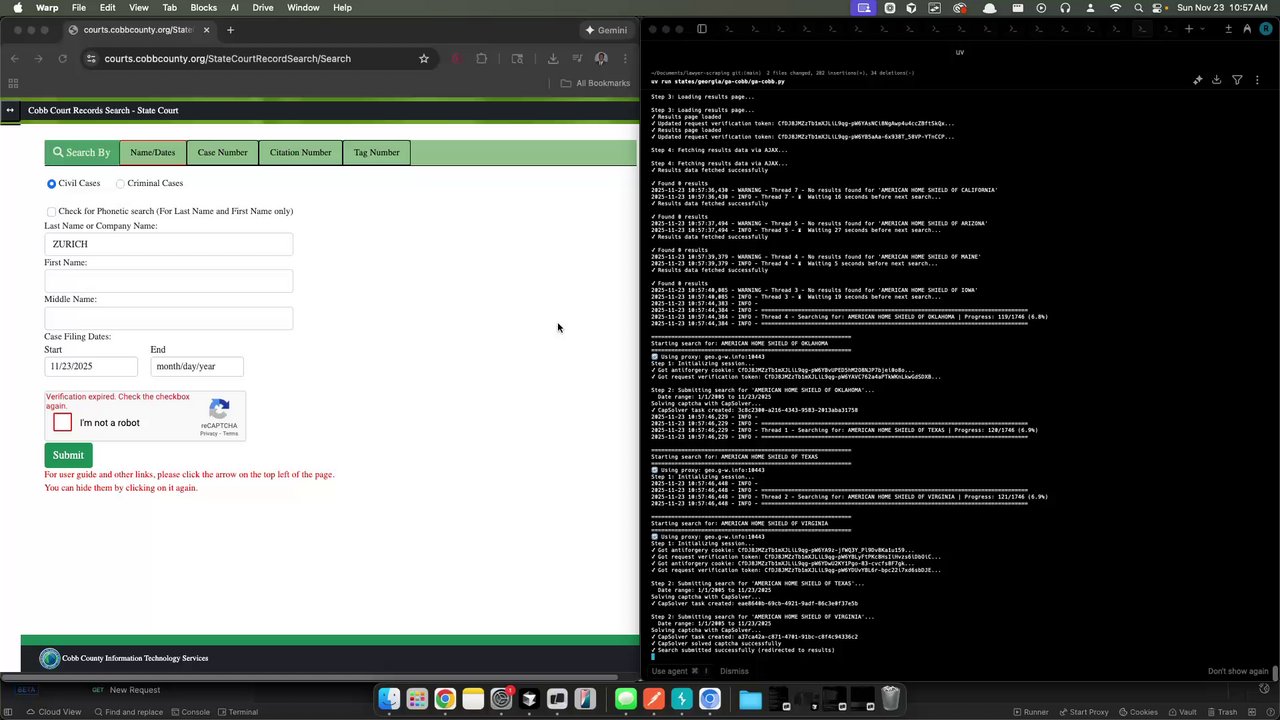The width and height of the screenshot is (1280, 720).
Task: Click the Start date field
Action: [x=91, y=367]
